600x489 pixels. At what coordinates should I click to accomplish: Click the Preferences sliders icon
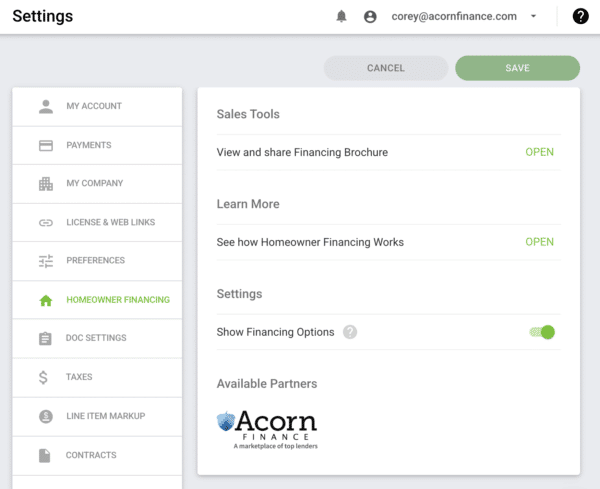coord(46,261)
